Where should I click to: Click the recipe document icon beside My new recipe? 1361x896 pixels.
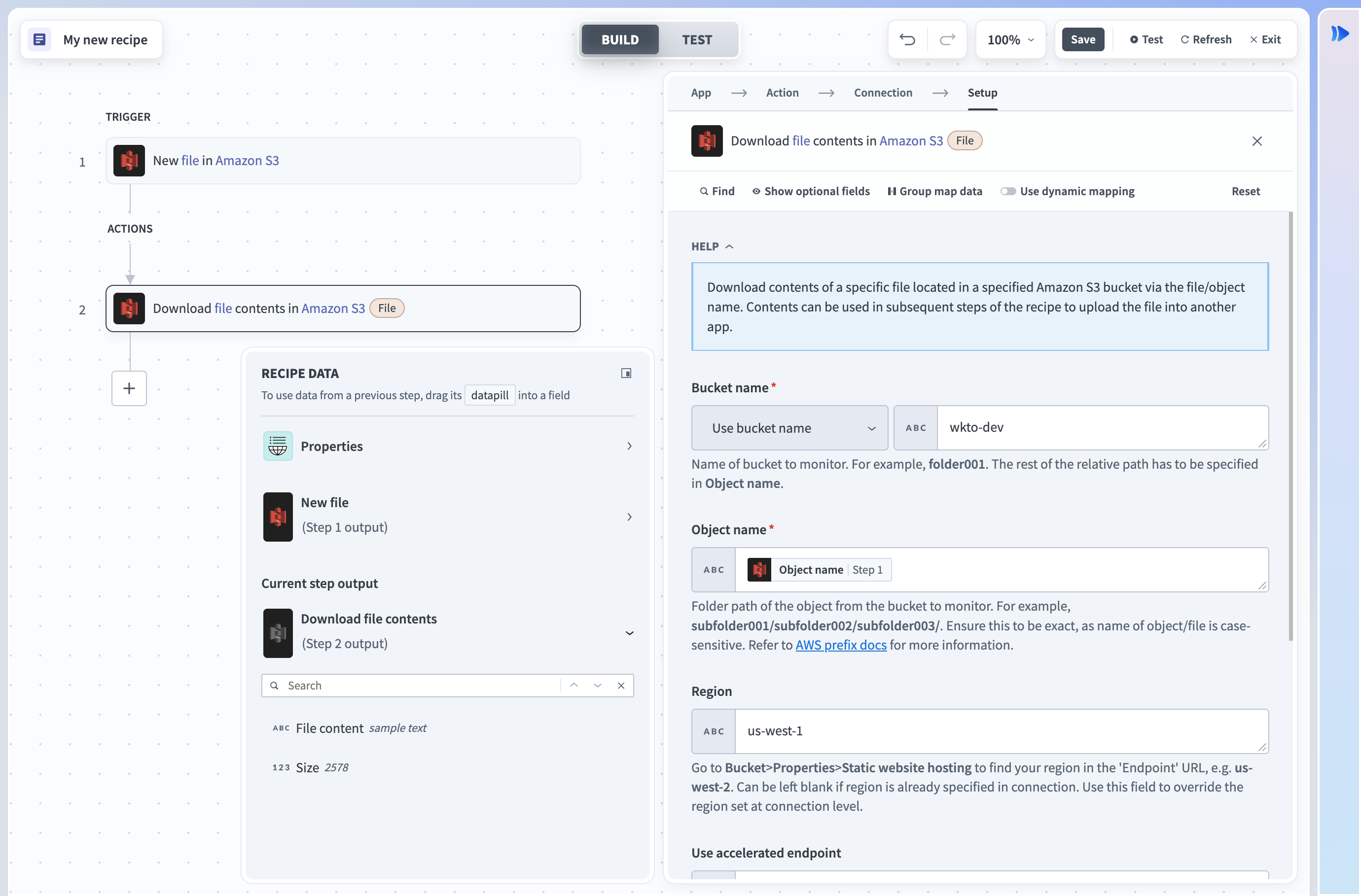39,39
